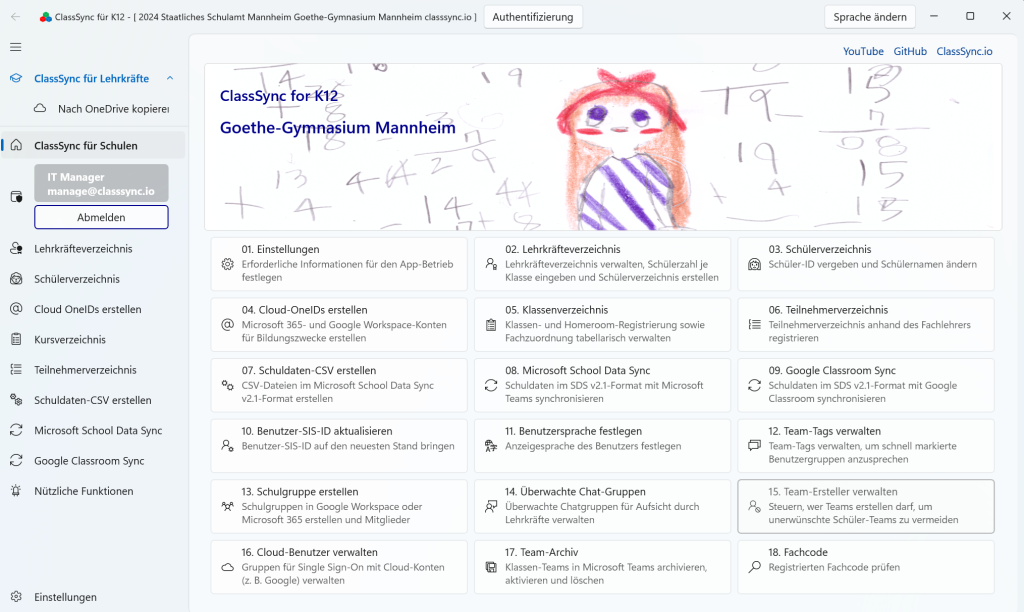Click the chat icon on Team-Tags verwalten tile
The height and width of the screenshot is (612, 1024).
click(x=754, y=446)
